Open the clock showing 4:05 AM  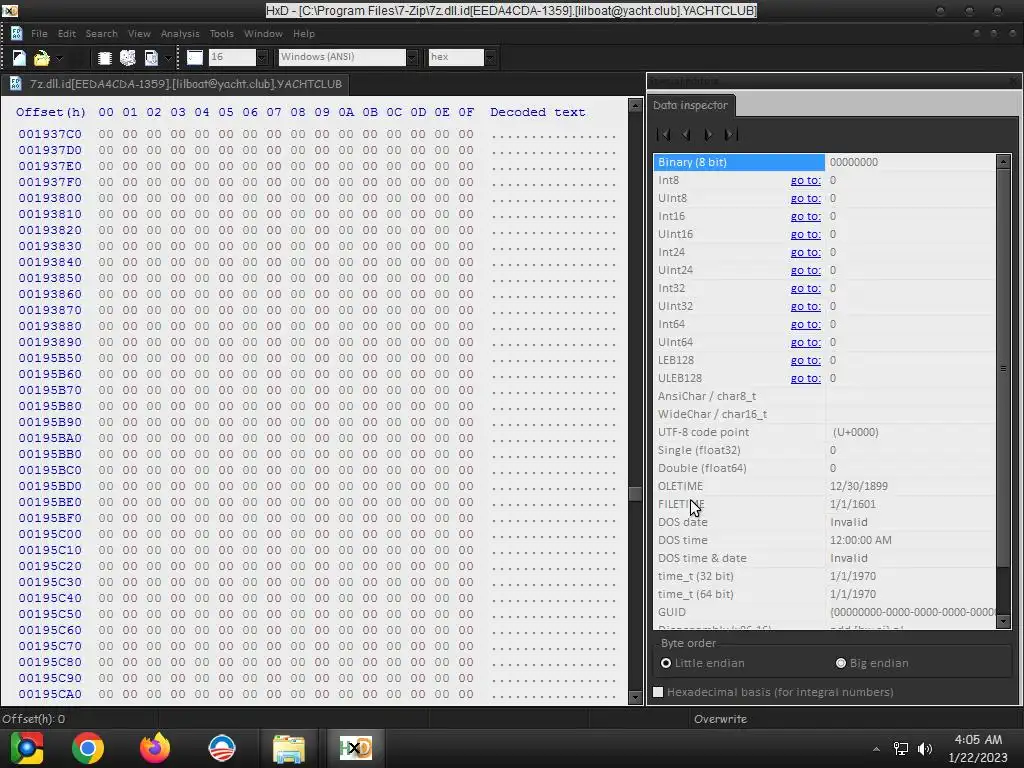point(978,748)
